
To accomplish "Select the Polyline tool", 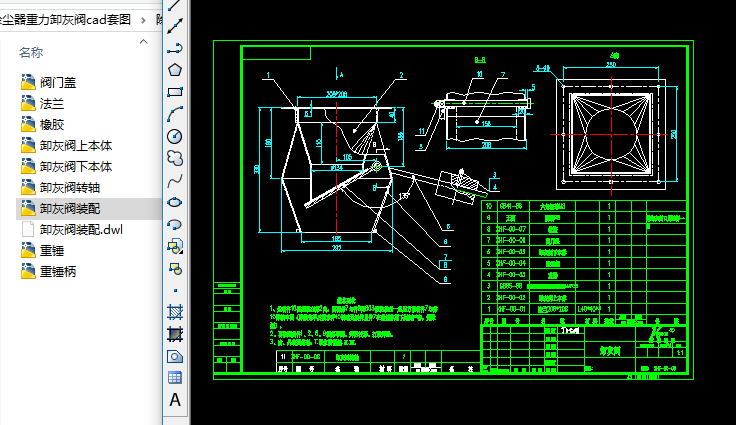I will point(175,48).
